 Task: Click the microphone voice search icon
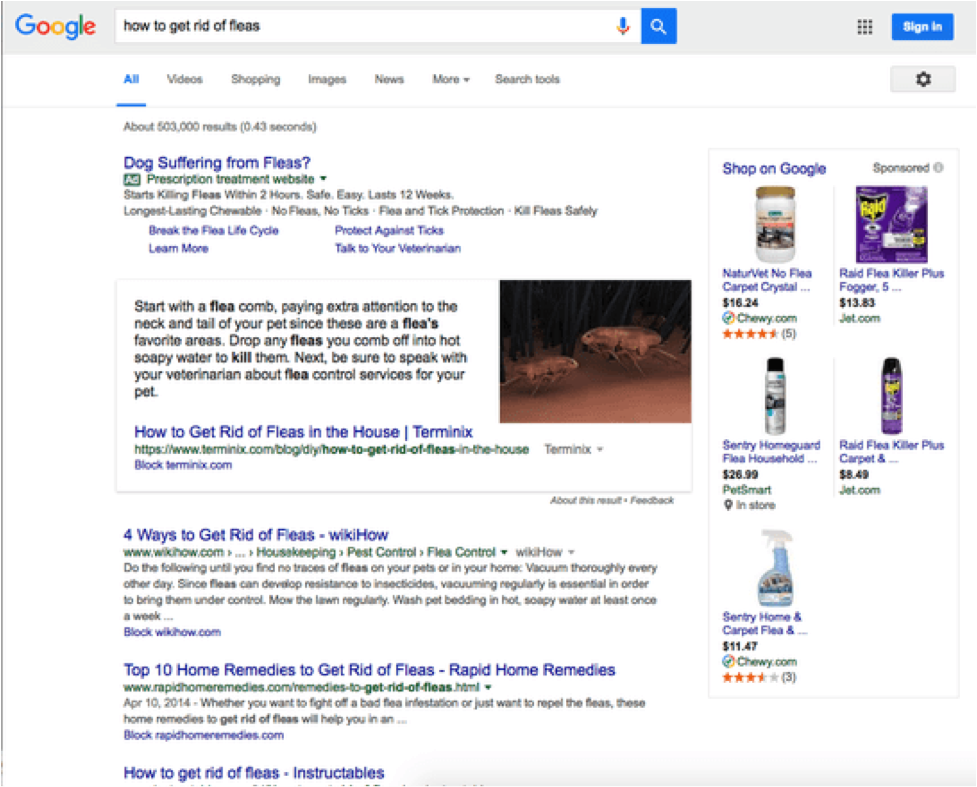coord(622,26)
